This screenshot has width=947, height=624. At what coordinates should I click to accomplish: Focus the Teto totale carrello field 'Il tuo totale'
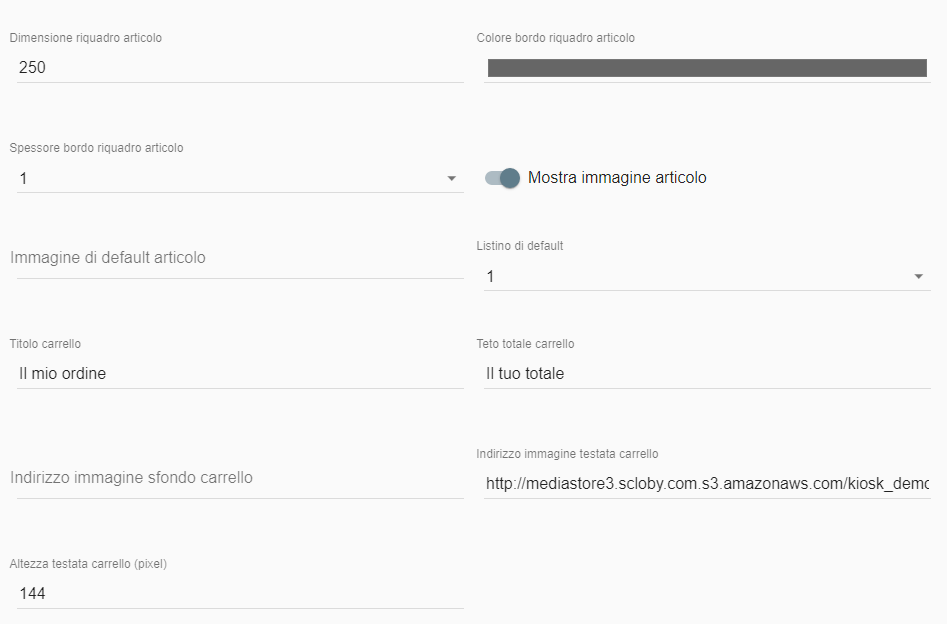[x=707, y=373]
